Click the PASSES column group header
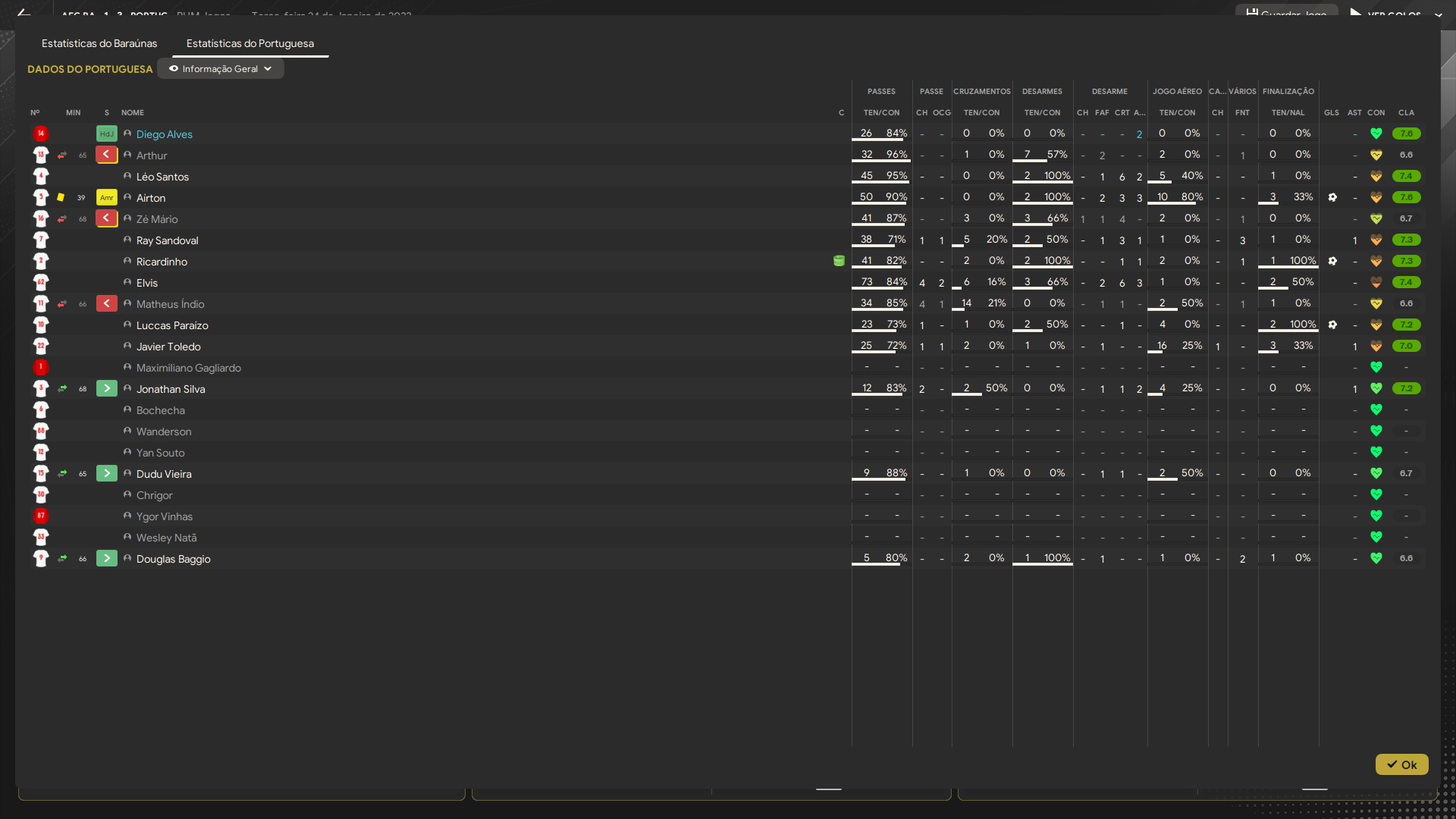1456x819 pixels. (x=881, y=91)
